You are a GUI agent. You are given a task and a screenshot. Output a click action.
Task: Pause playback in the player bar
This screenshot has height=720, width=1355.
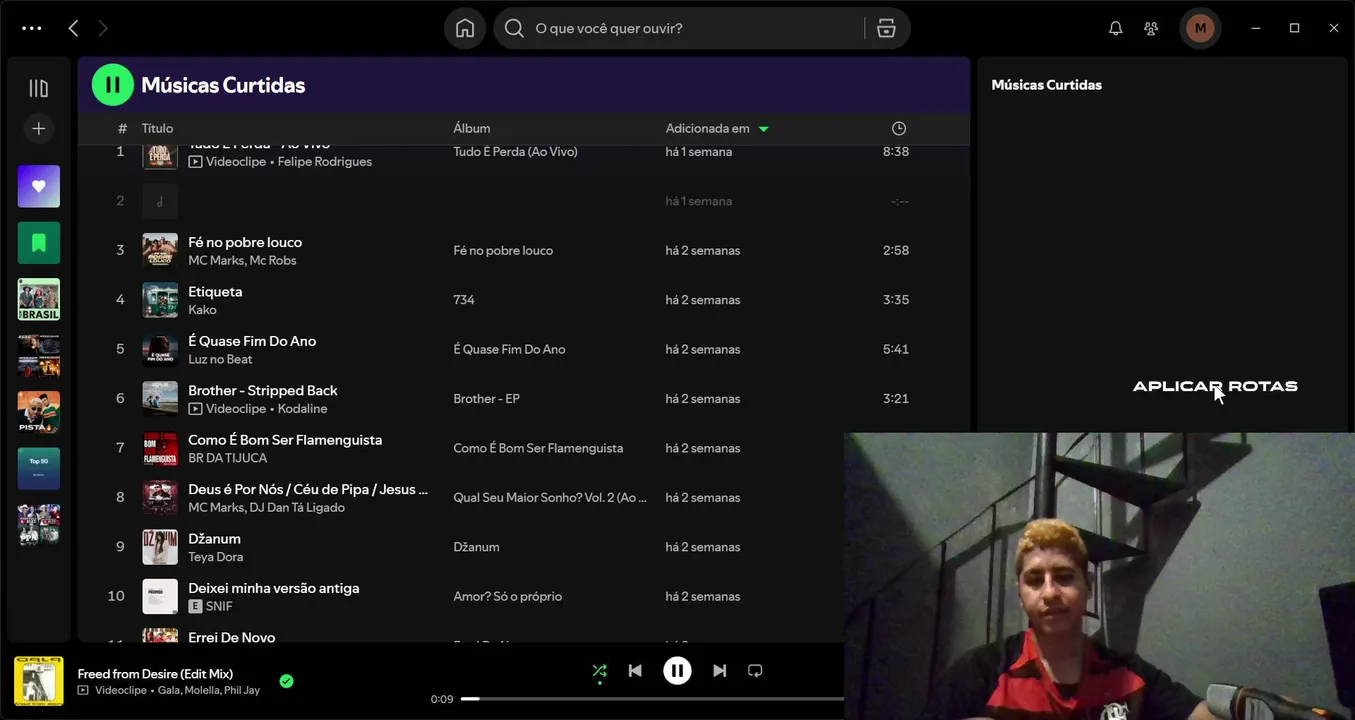[x=677, y=671]
